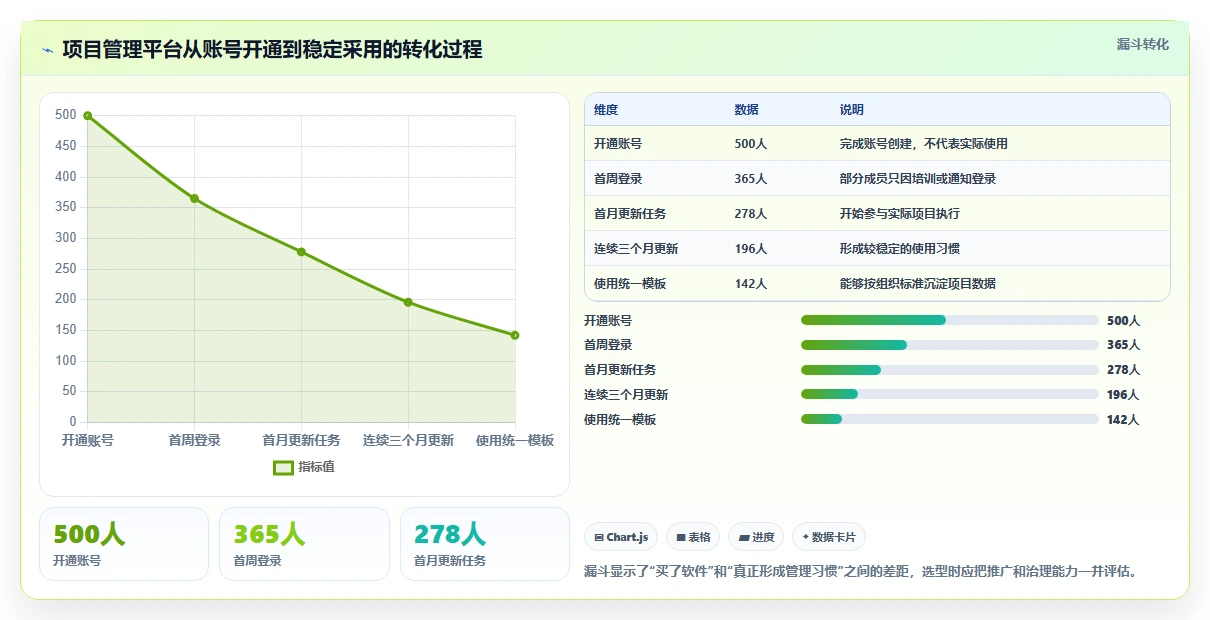Click the 数据卡片 chip
1210x620 pixels.
[829, 537]
